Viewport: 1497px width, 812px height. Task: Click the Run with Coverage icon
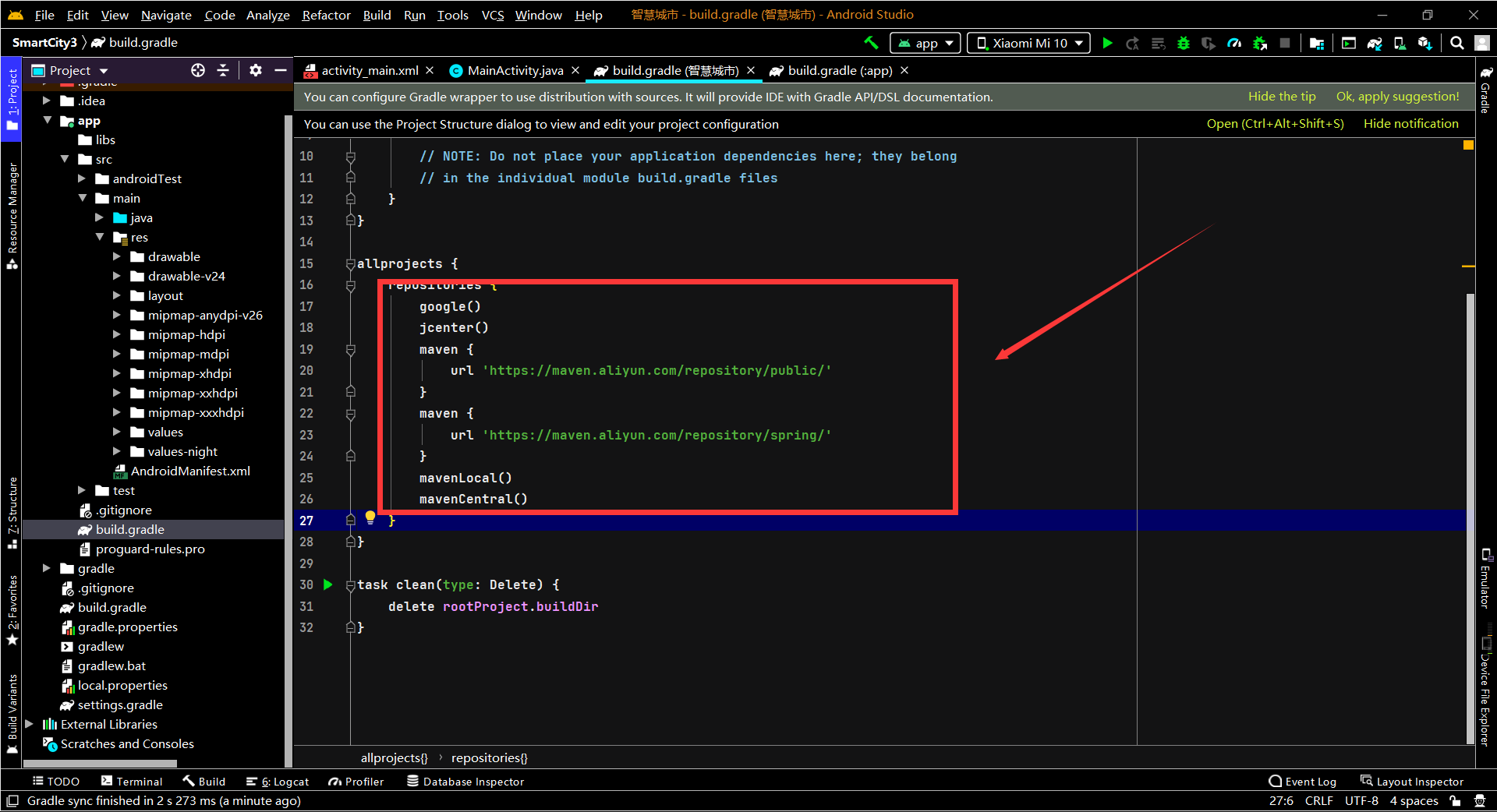pos(1209,43)
